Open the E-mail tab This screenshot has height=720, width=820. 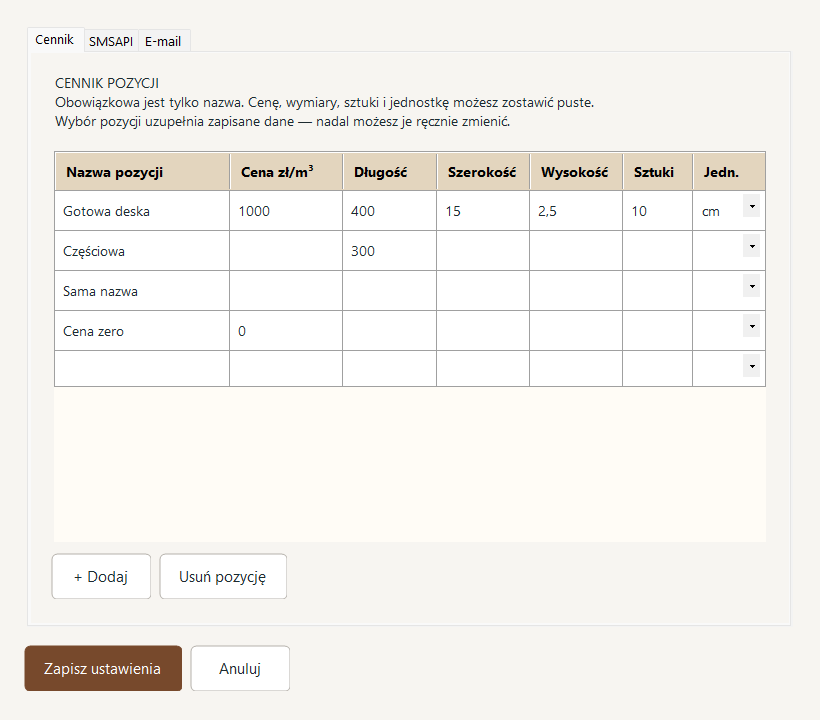pyautogui.click(x=163, y=41)
